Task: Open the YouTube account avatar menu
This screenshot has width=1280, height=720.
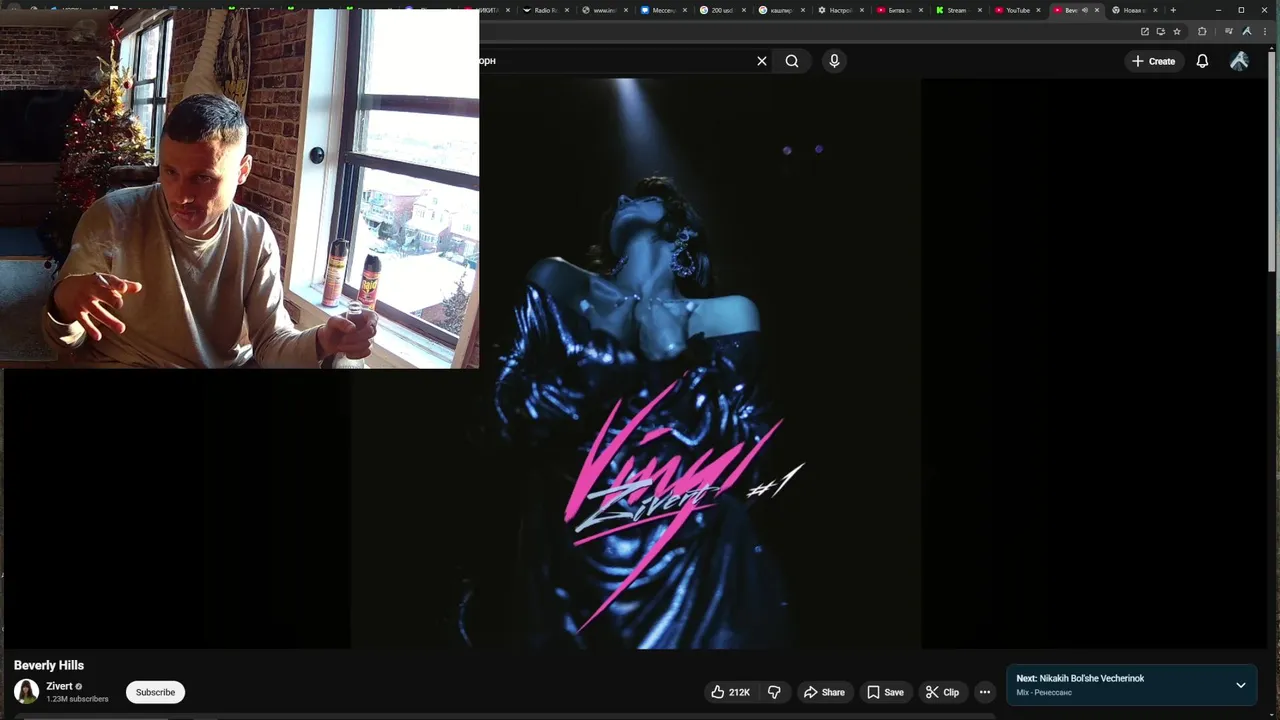Action: coord(1239,61)
